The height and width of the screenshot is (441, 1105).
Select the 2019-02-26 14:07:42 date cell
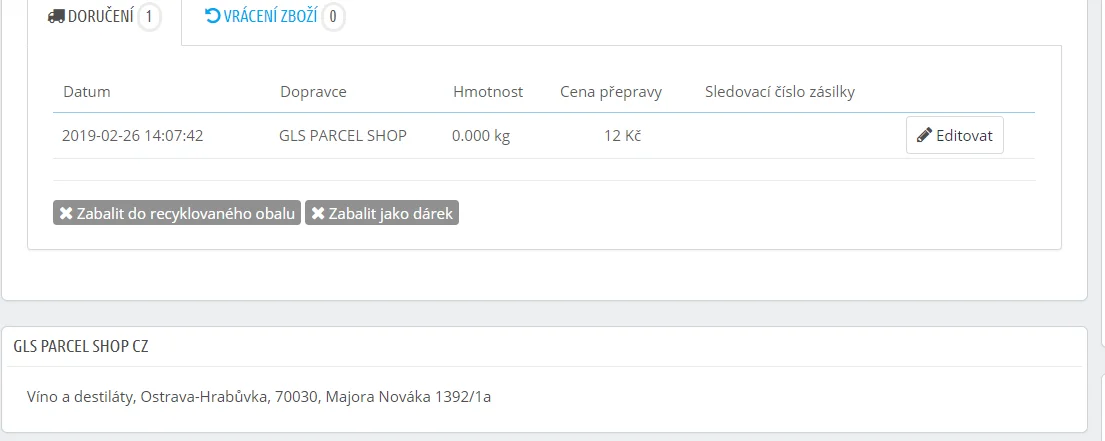click(x=132, y=136)
